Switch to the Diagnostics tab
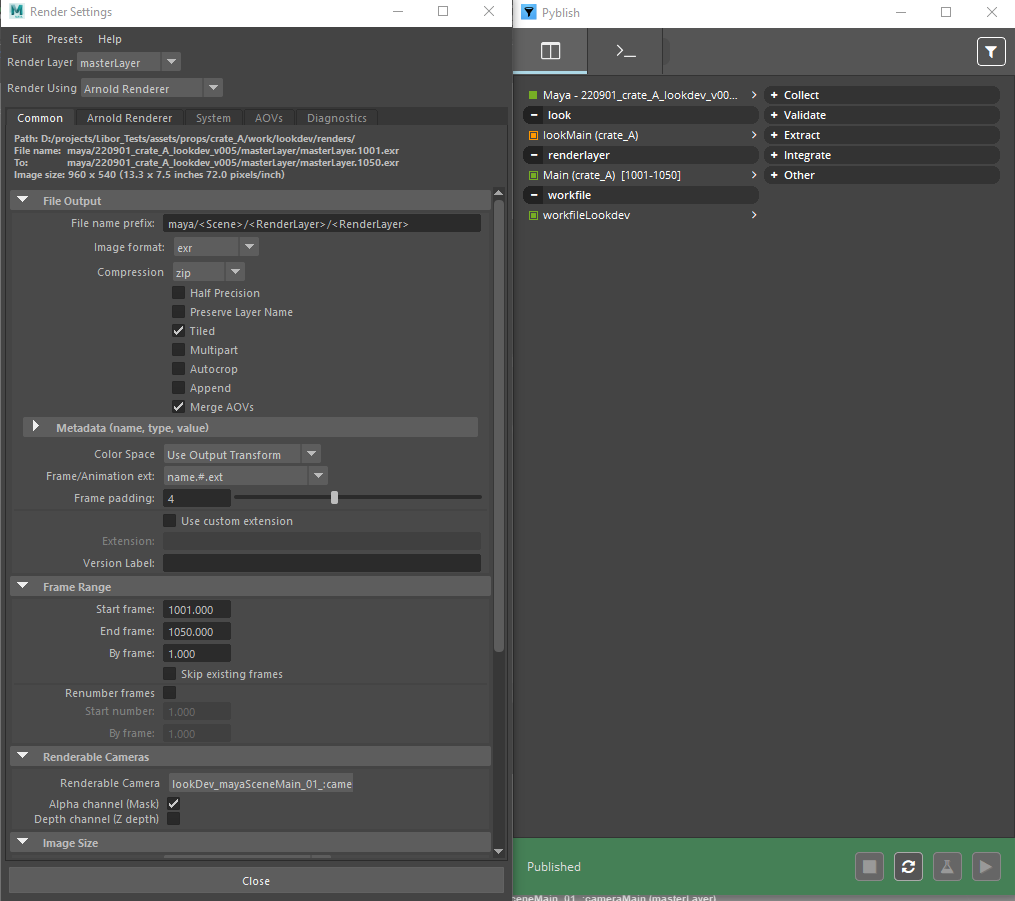 pos(337,118)
